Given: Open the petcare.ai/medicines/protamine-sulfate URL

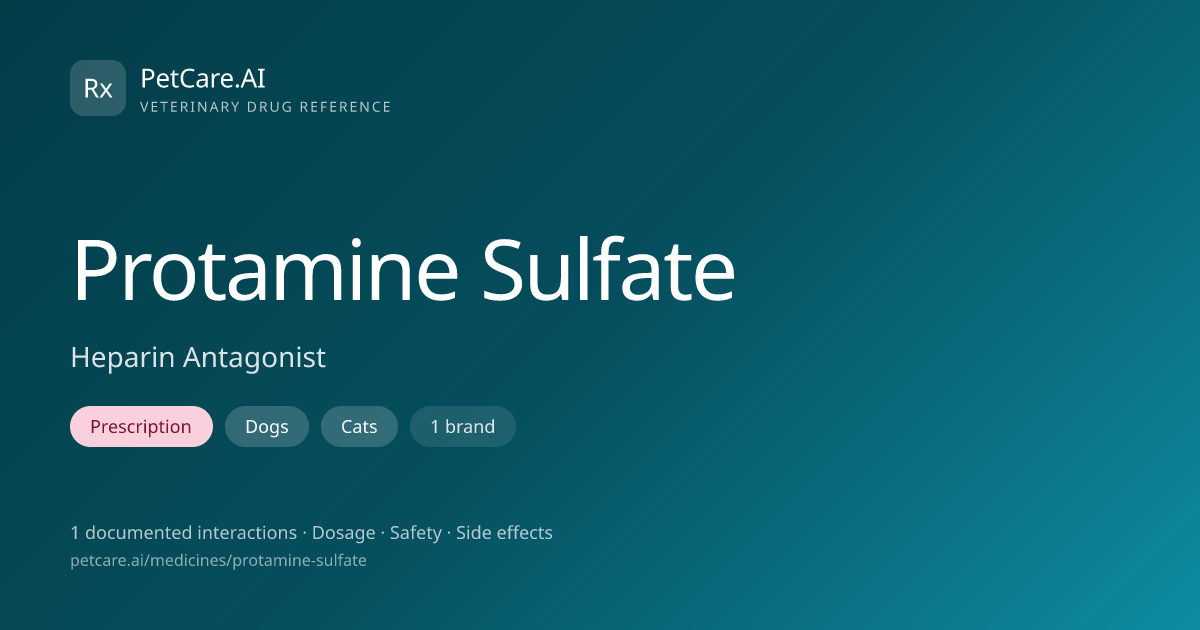Looking at the screenshot, I should [x=218, y=561].
